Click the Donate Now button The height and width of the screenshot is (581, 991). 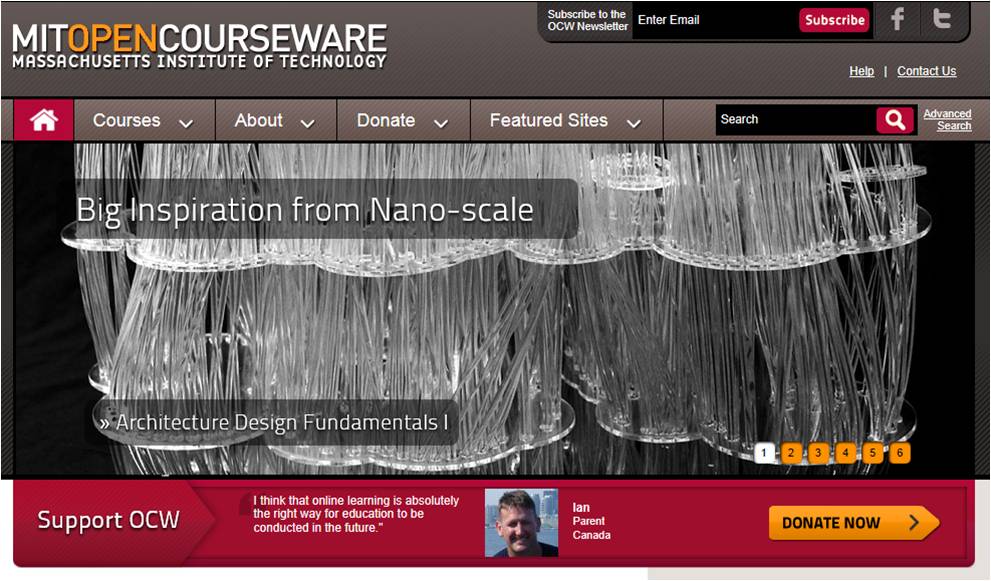(854, 522)
